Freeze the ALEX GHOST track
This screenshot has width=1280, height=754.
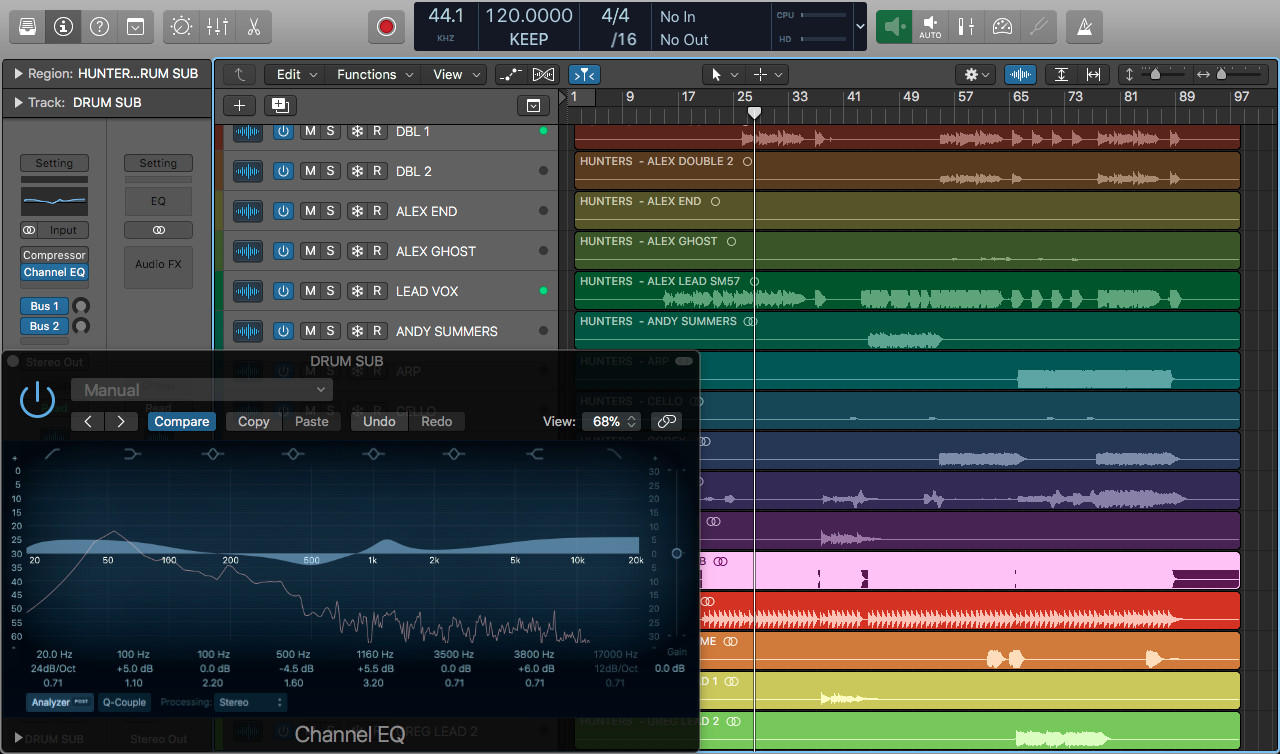(x=357, y=251)
